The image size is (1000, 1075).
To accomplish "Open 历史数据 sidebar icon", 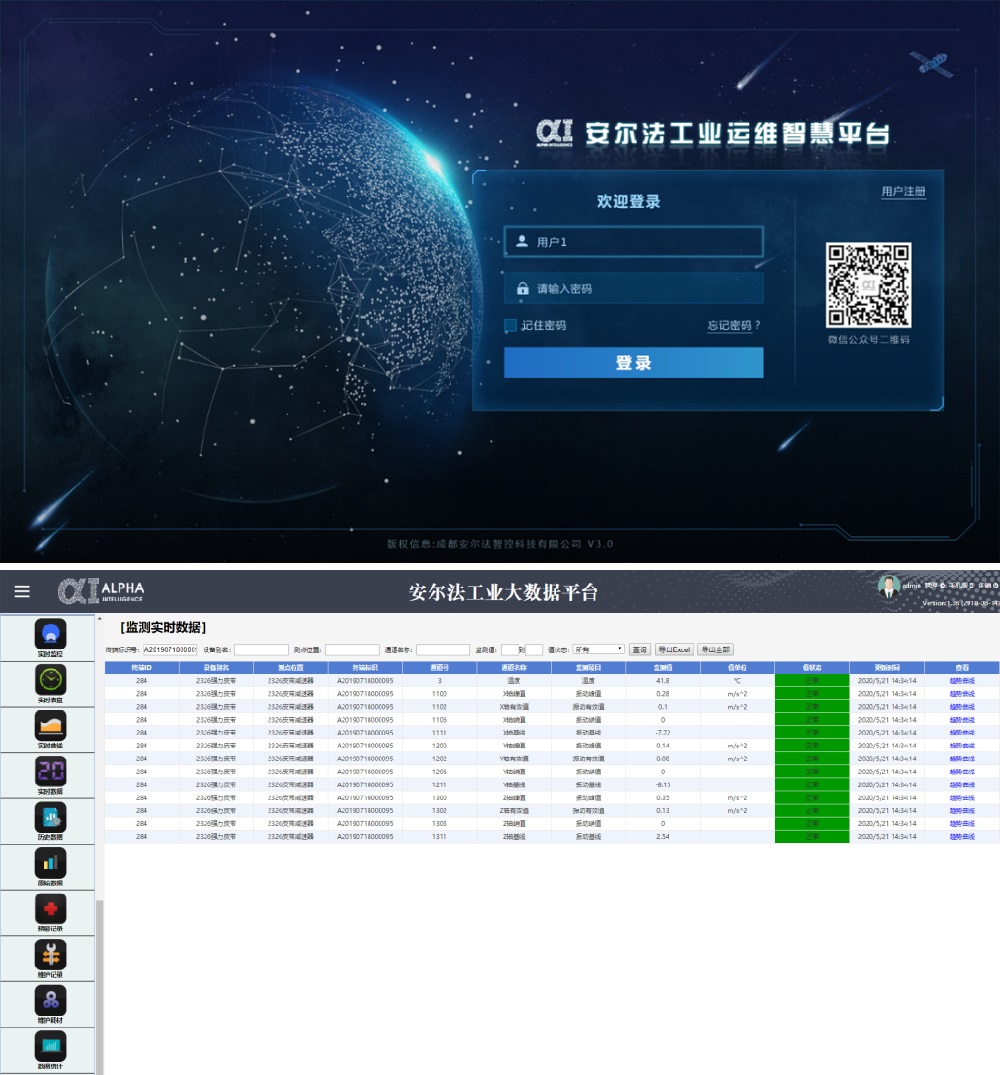I will tap(51, 817).
